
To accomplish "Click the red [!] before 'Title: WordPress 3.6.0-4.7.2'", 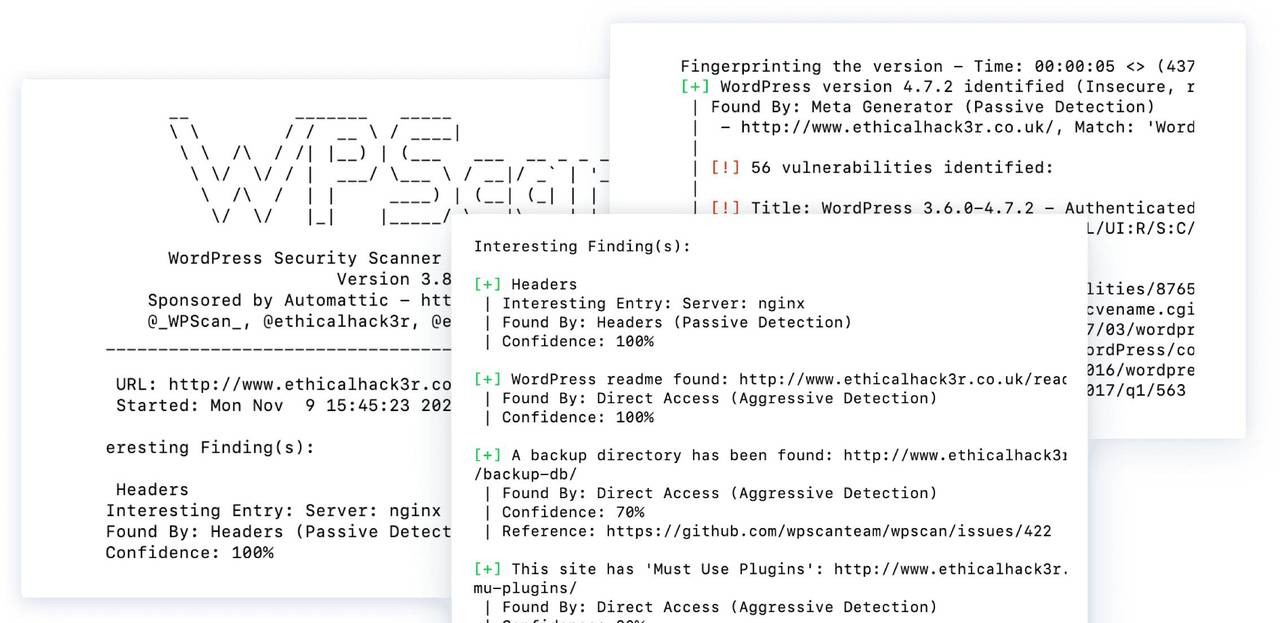I will pos(725,208).
